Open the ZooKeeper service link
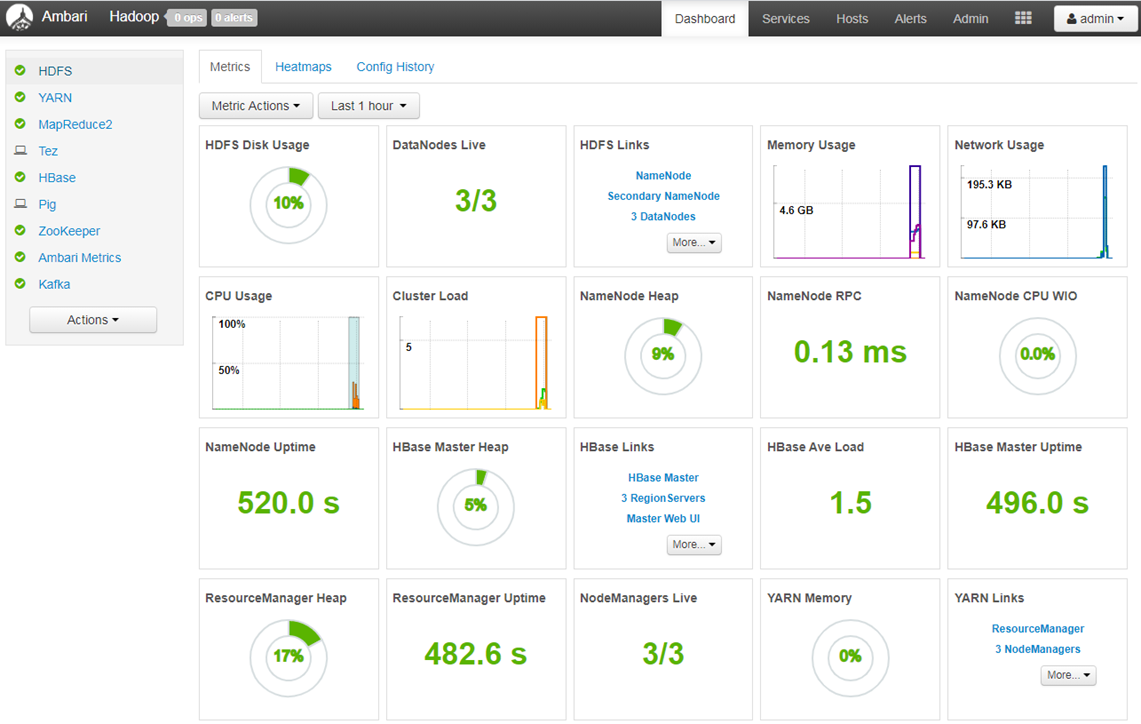 69,231
